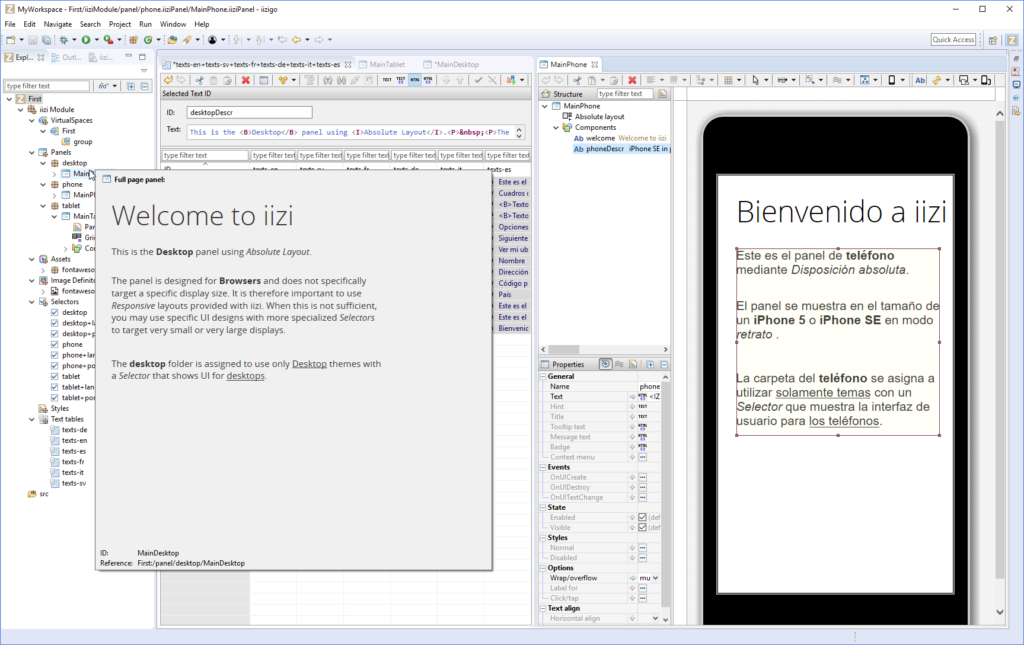Uncheck the tablet selector checkbox

click(x=55, y=376)
